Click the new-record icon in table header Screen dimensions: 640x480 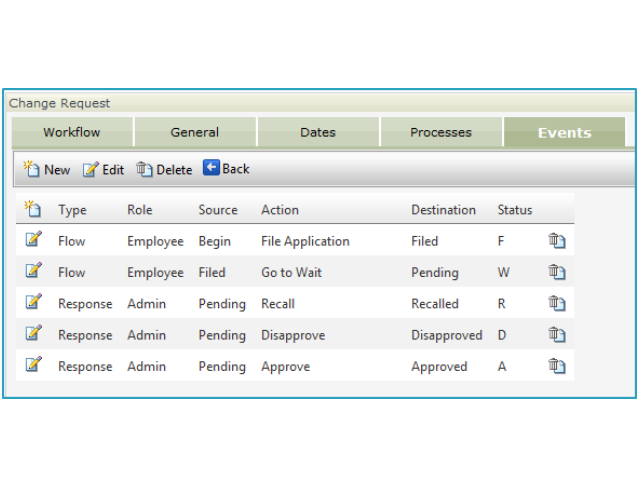pos(32,209)
